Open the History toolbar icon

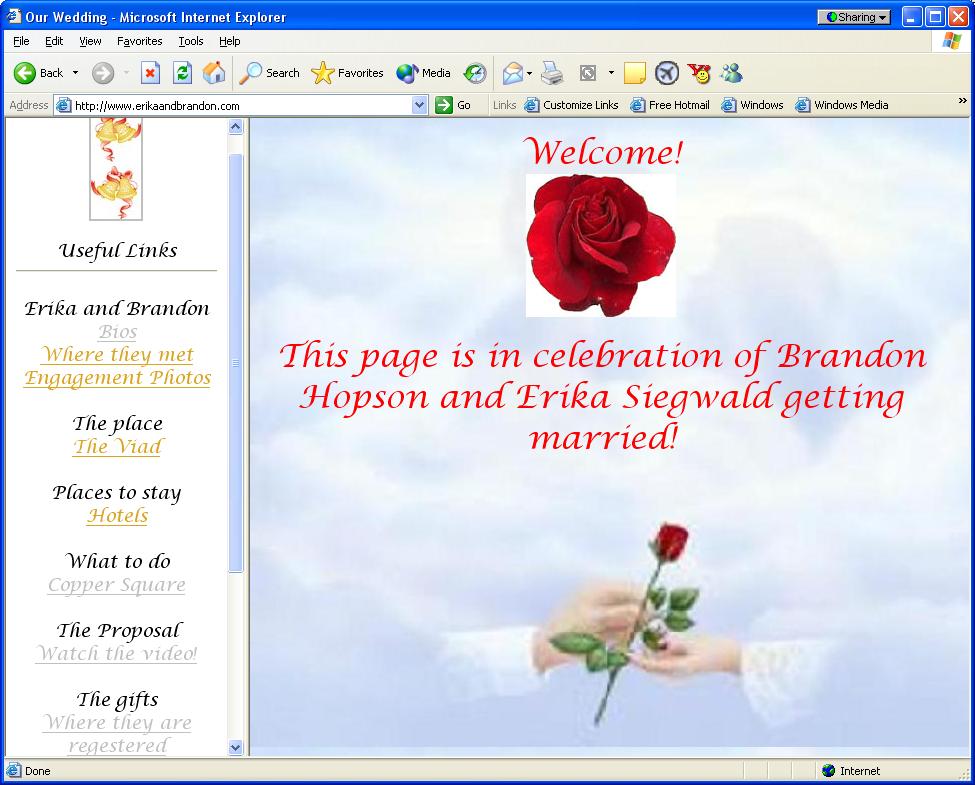point(475,73)
